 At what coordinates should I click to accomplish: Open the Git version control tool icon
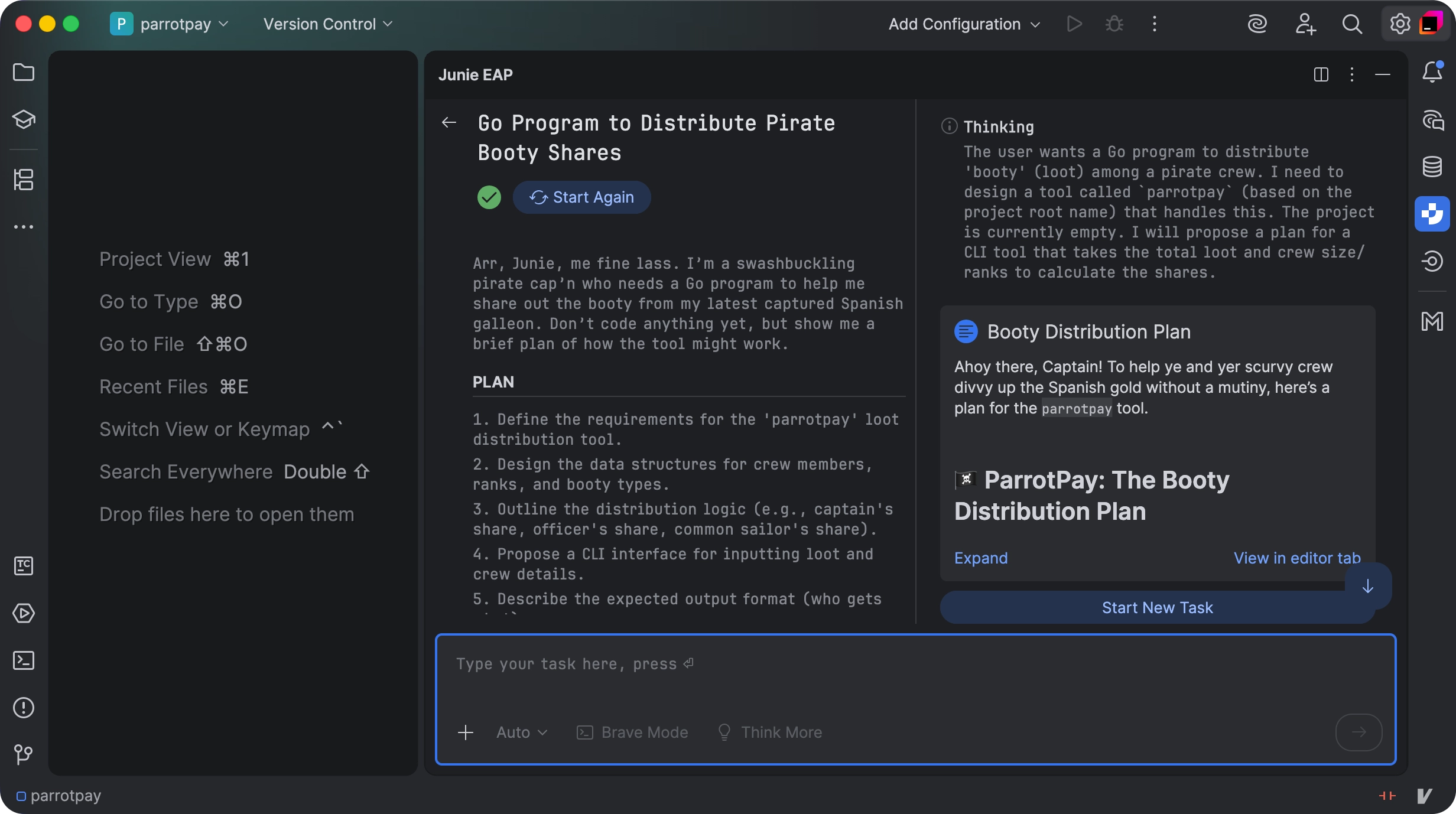coord(24,754)
